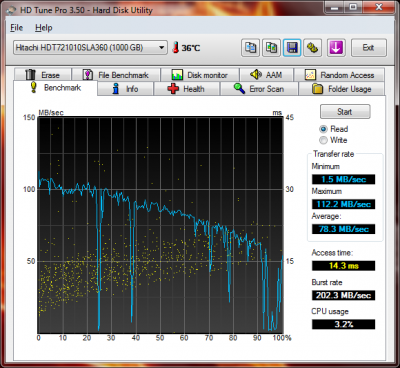Minimize the HD Tune Pro window
This screenshot has height=368, width=400.
click(x=334, y=7)
